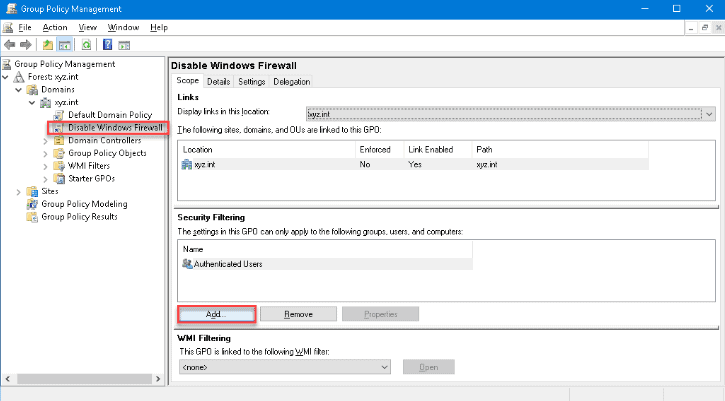Click the Properties button
This screenshot has height=401, width=725.
click(381, 314)
